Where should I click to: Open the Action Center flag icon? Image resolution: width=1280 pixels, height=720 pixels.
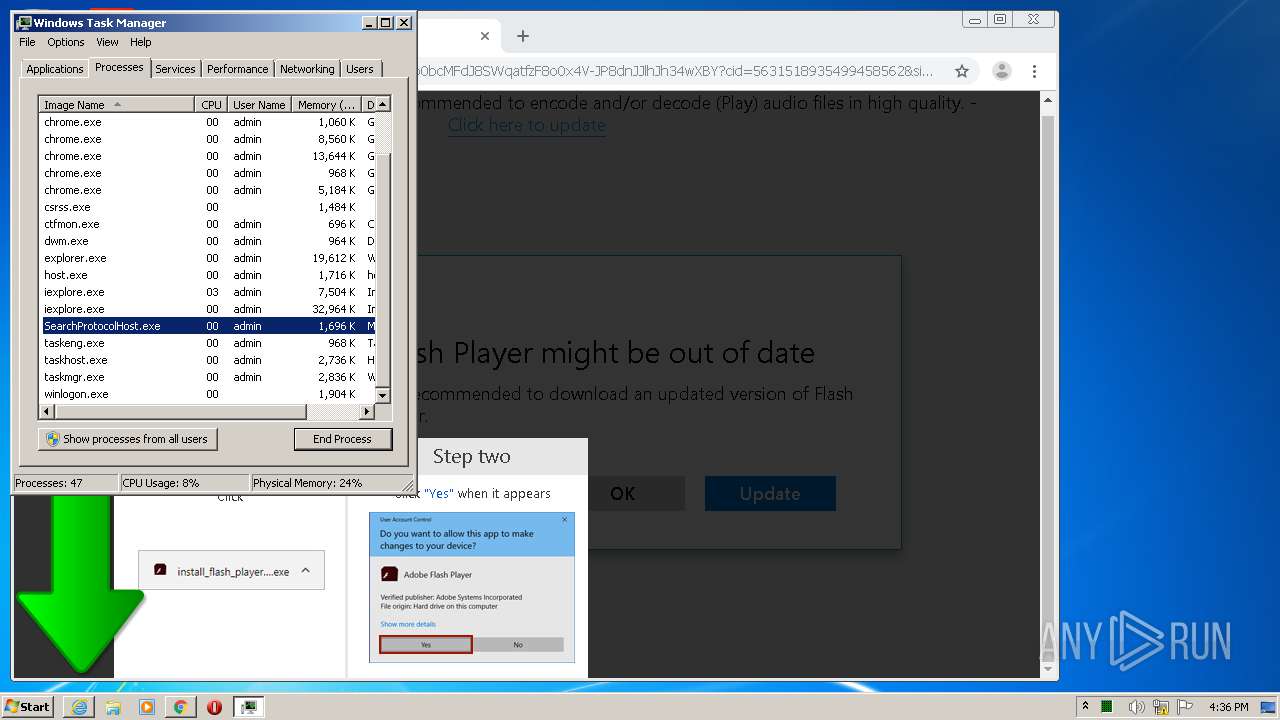(1185, 707)
